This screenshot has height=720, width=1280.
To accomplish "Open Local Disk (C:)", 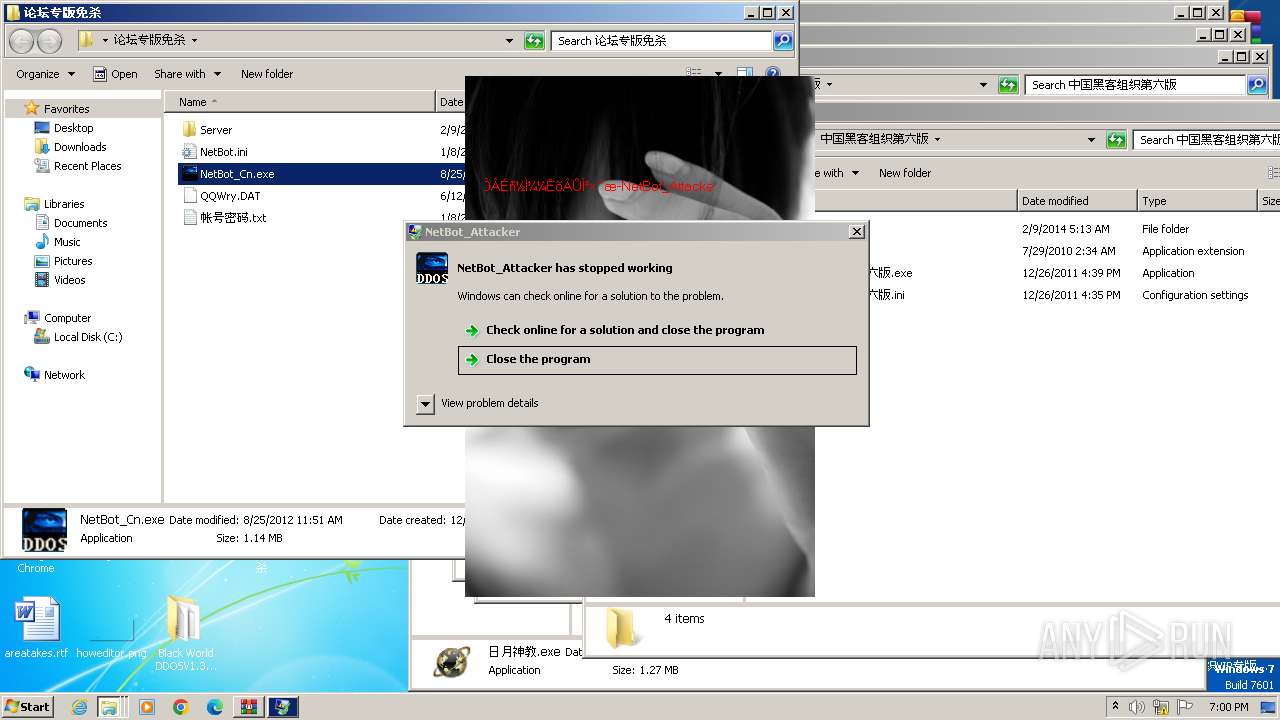I will click(x=88, y=337).
